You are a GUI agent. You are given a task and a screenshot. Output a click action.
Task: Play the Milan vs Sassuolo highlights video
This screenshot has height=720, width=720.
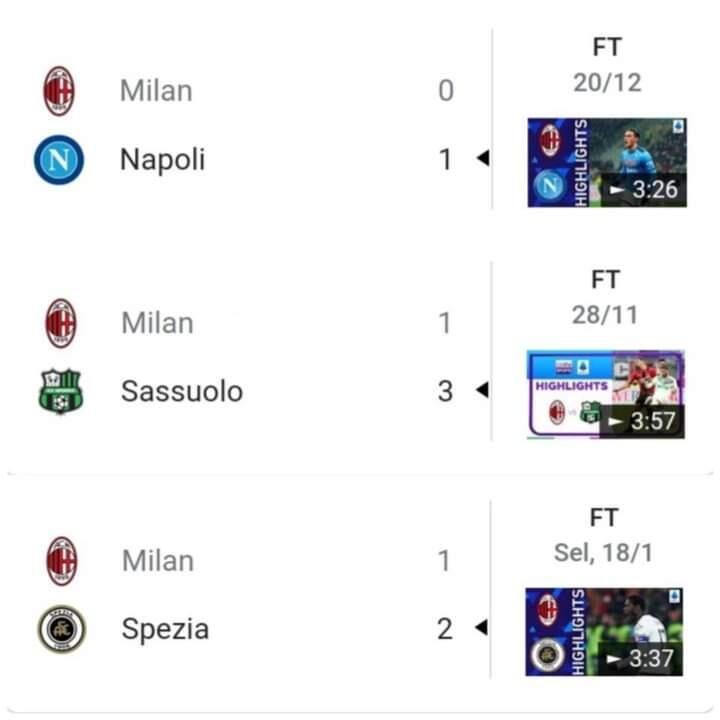coord(606,393)
